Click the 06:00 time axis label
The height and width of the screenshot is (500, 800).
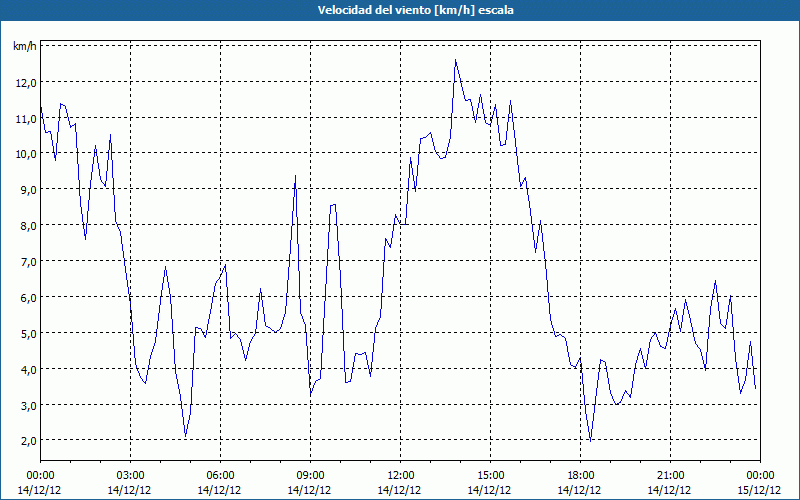coord(220,476)
